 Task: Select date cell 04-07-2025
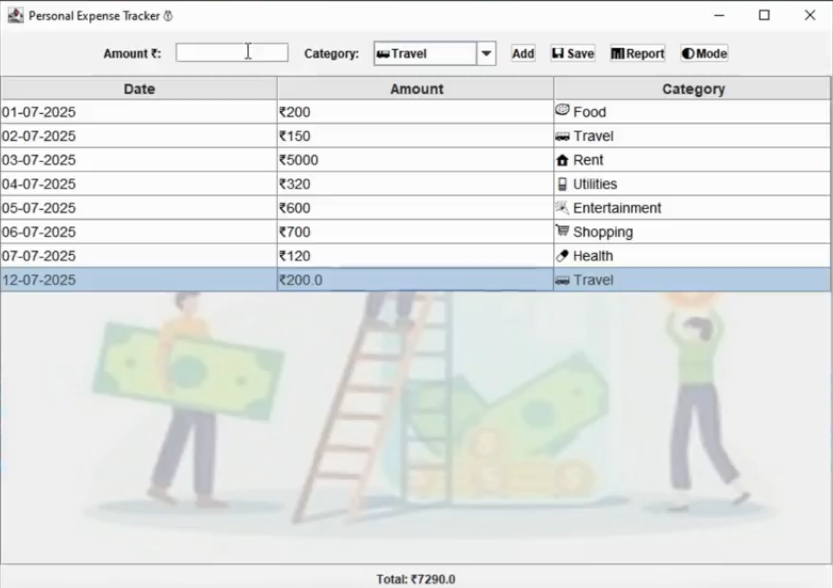(x=139, y=184)
